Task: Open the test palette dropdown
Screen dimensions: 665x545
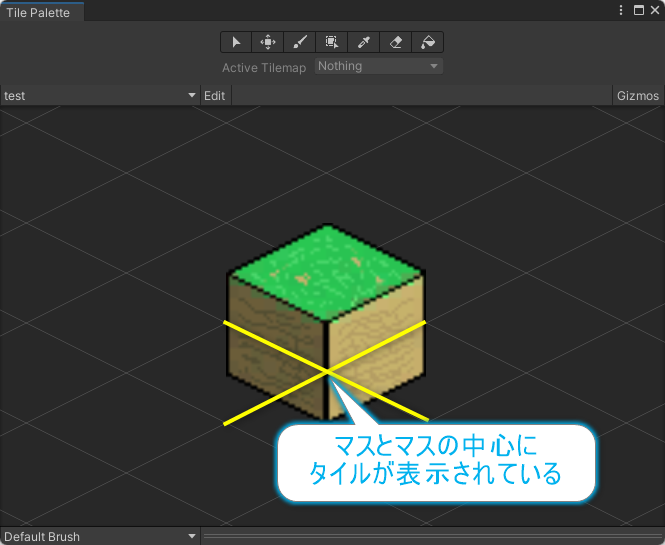Action: (x=100, y=95)
